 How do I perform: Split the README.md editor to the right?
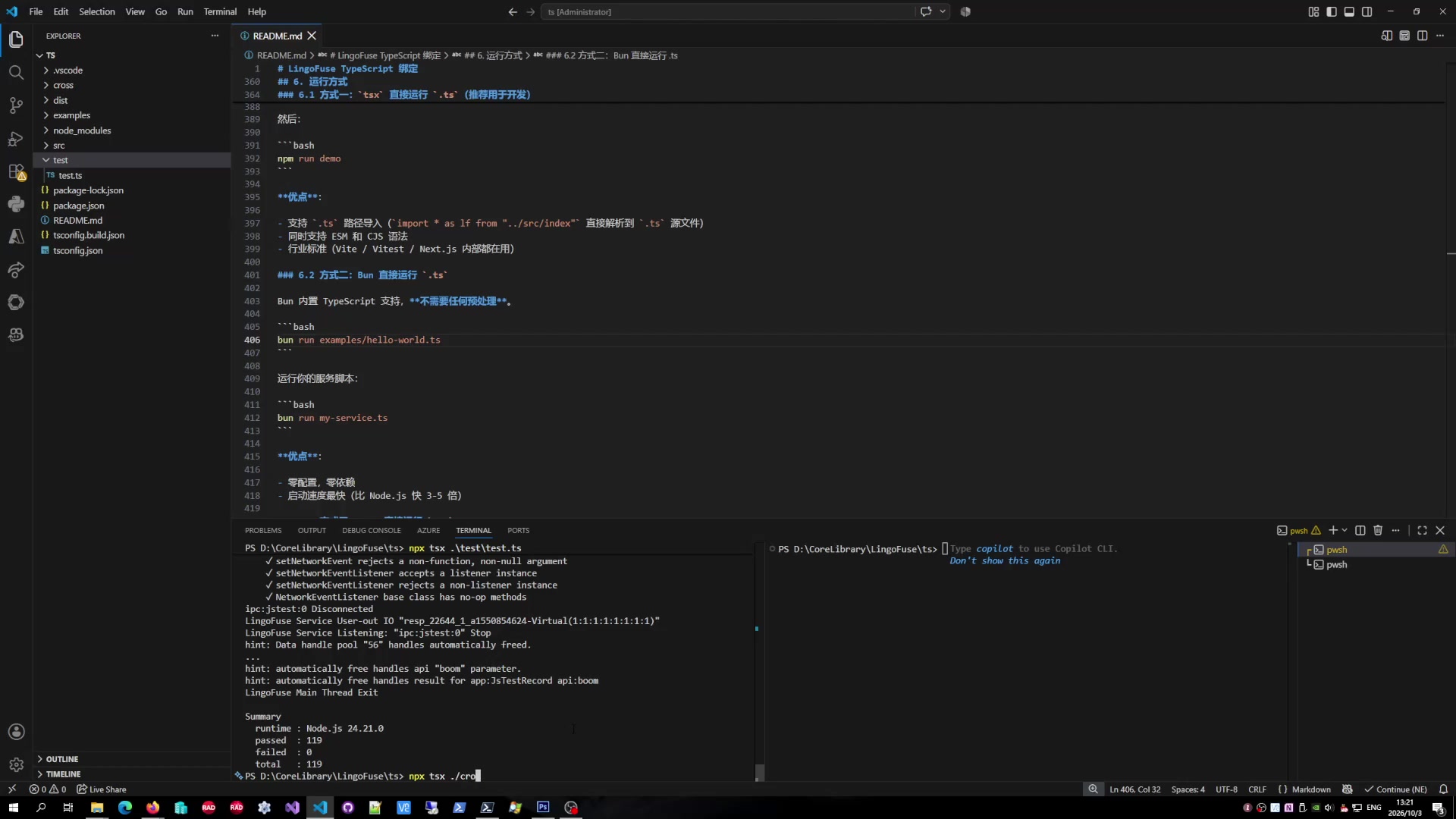(1422, 36)
